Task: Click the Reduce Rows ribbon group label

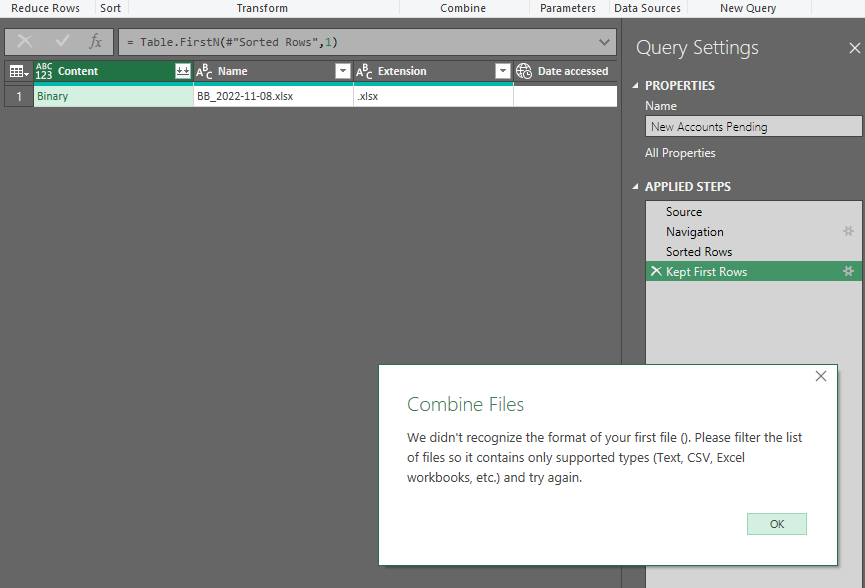Action: pos(45,8)
